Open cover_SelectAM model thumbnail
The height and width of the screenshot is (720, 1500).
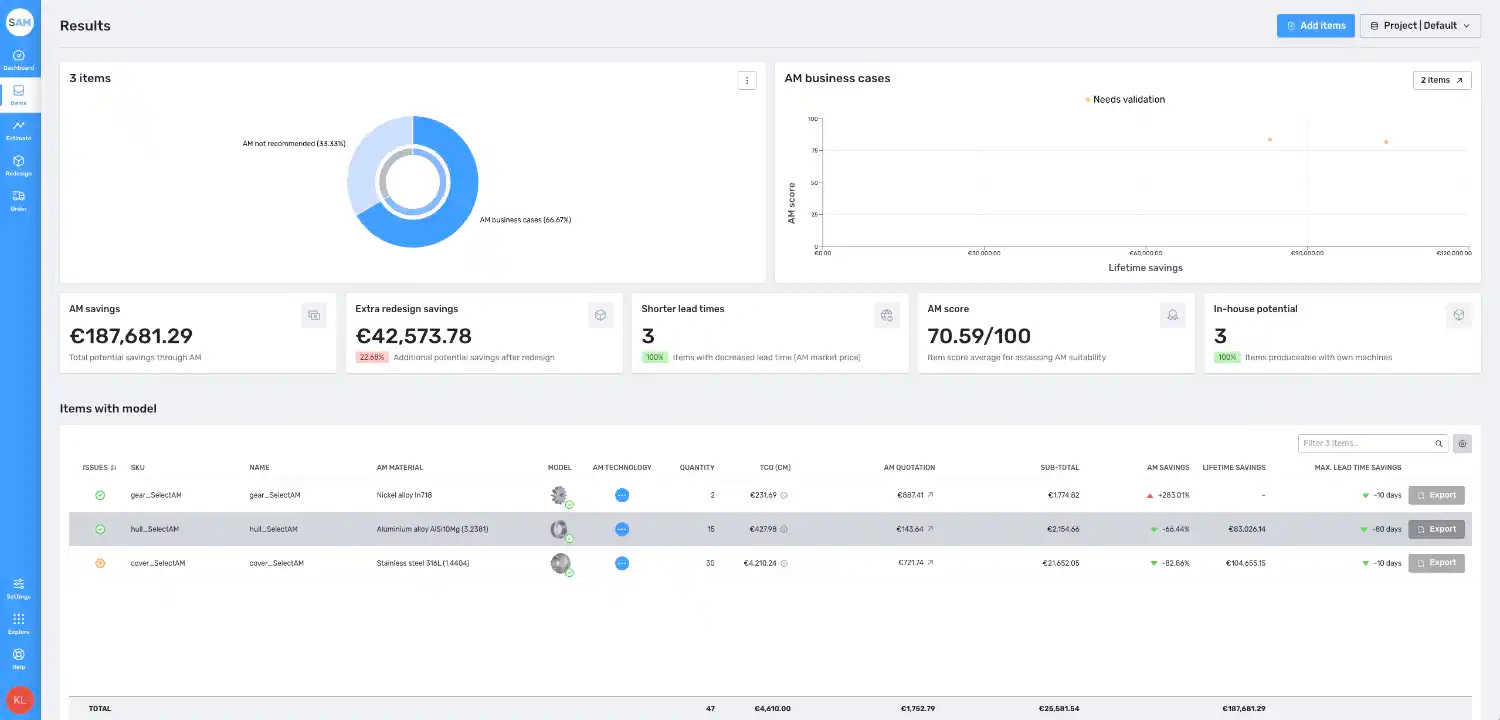560,563
